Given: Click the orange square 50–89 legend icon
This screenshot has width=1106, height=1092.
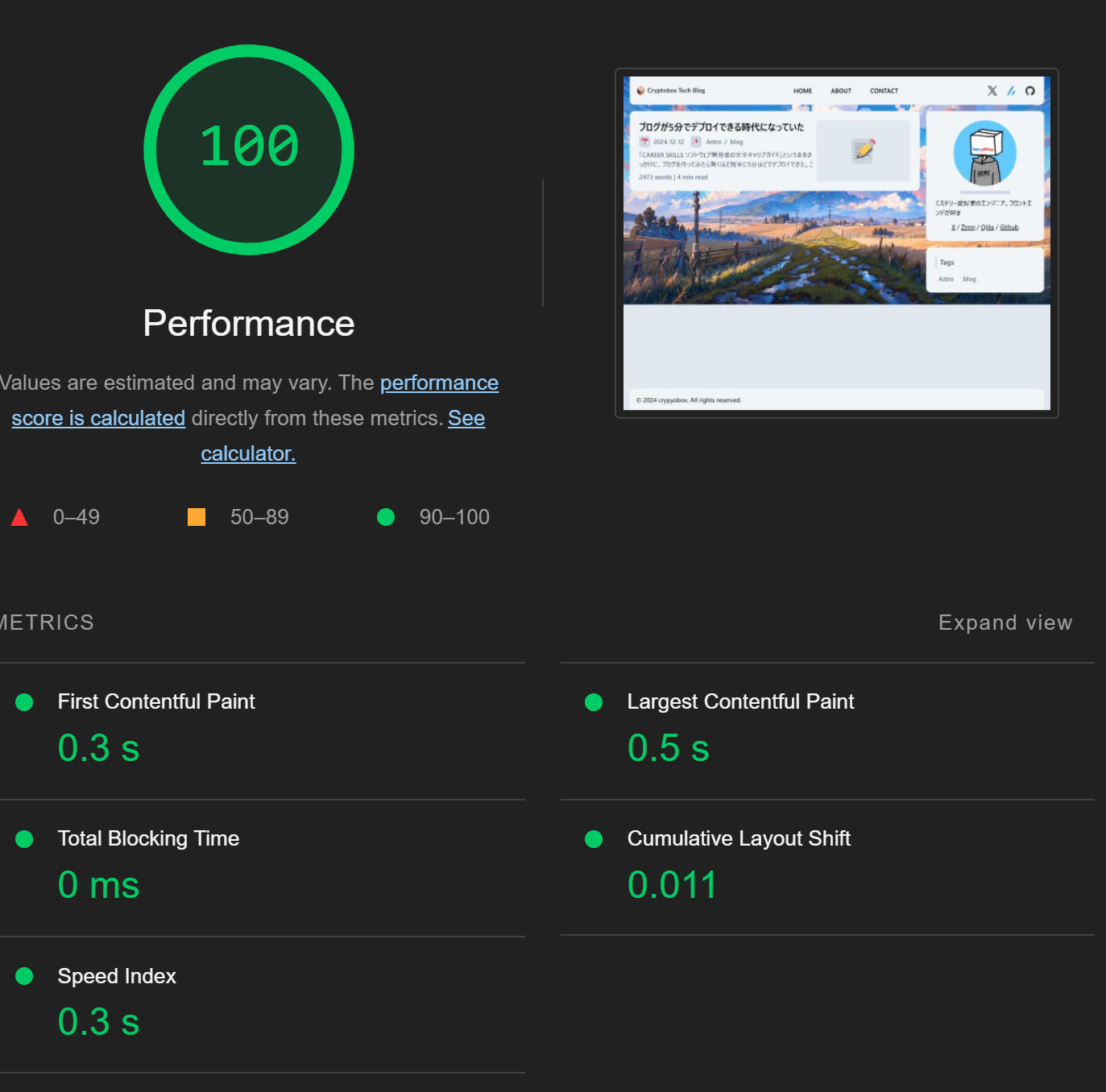Looking at the screenshot, I should click(x=197, y=517).
